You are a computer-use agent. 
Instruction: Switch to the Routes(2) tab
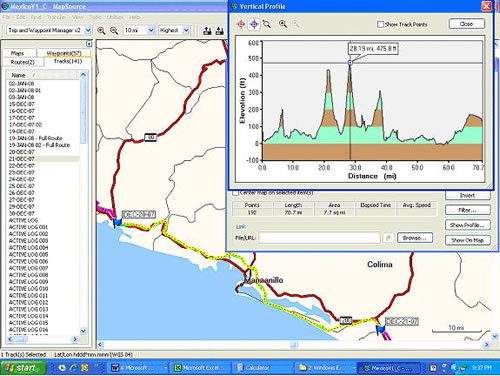pyautogui.click(x=23, y=62)
